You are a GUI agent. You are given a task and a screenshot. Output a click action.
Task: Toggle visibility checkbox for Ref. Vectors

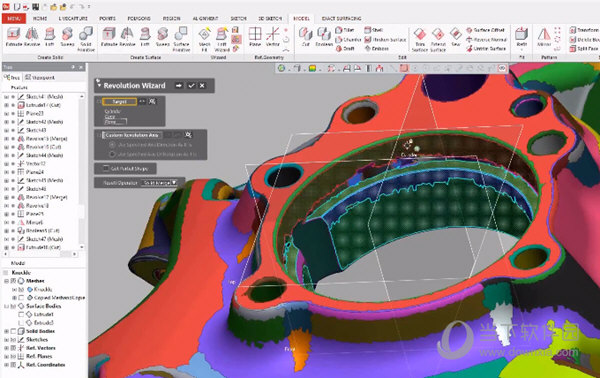click(13, 348)
